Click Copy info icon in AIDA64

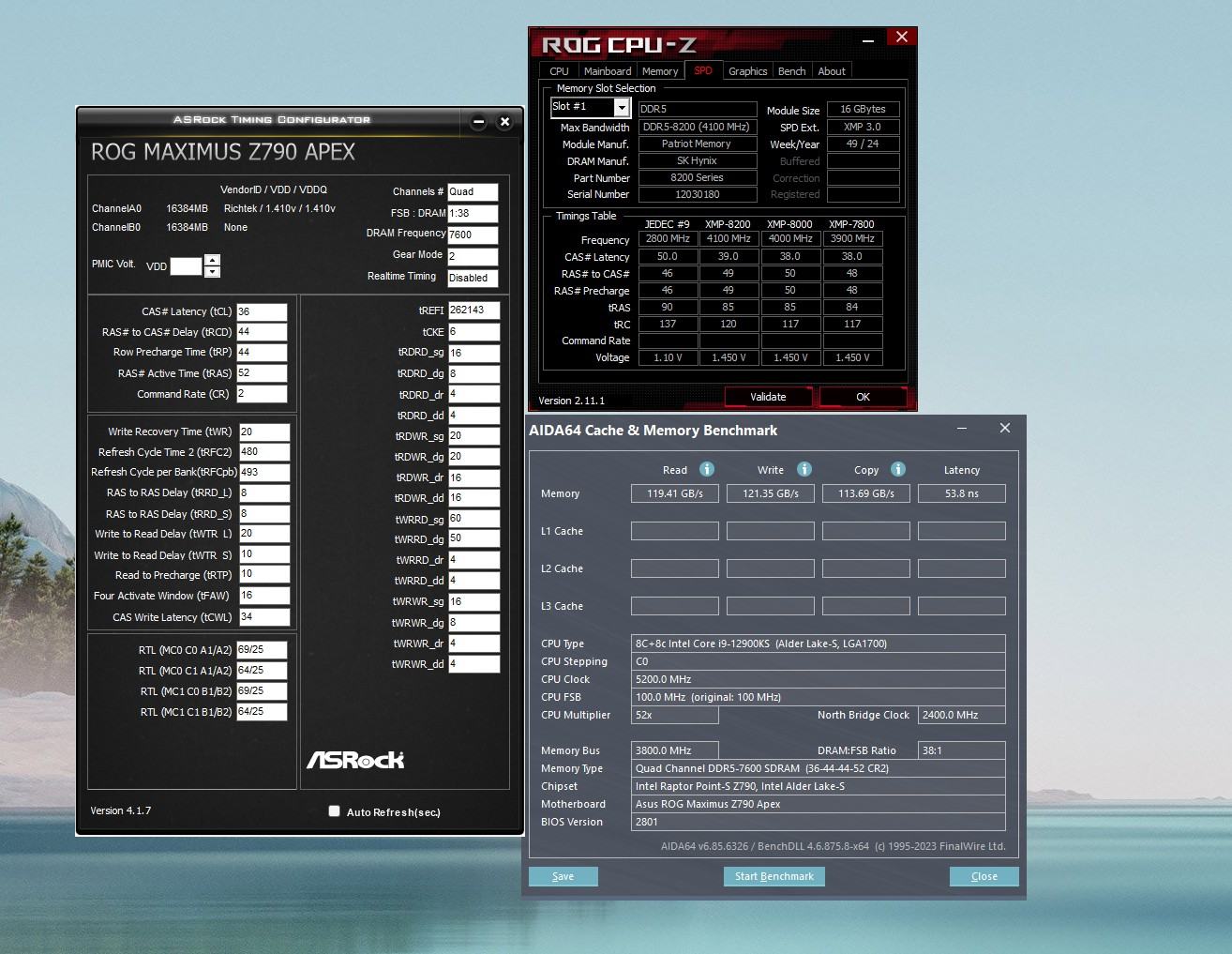point(898,469)
